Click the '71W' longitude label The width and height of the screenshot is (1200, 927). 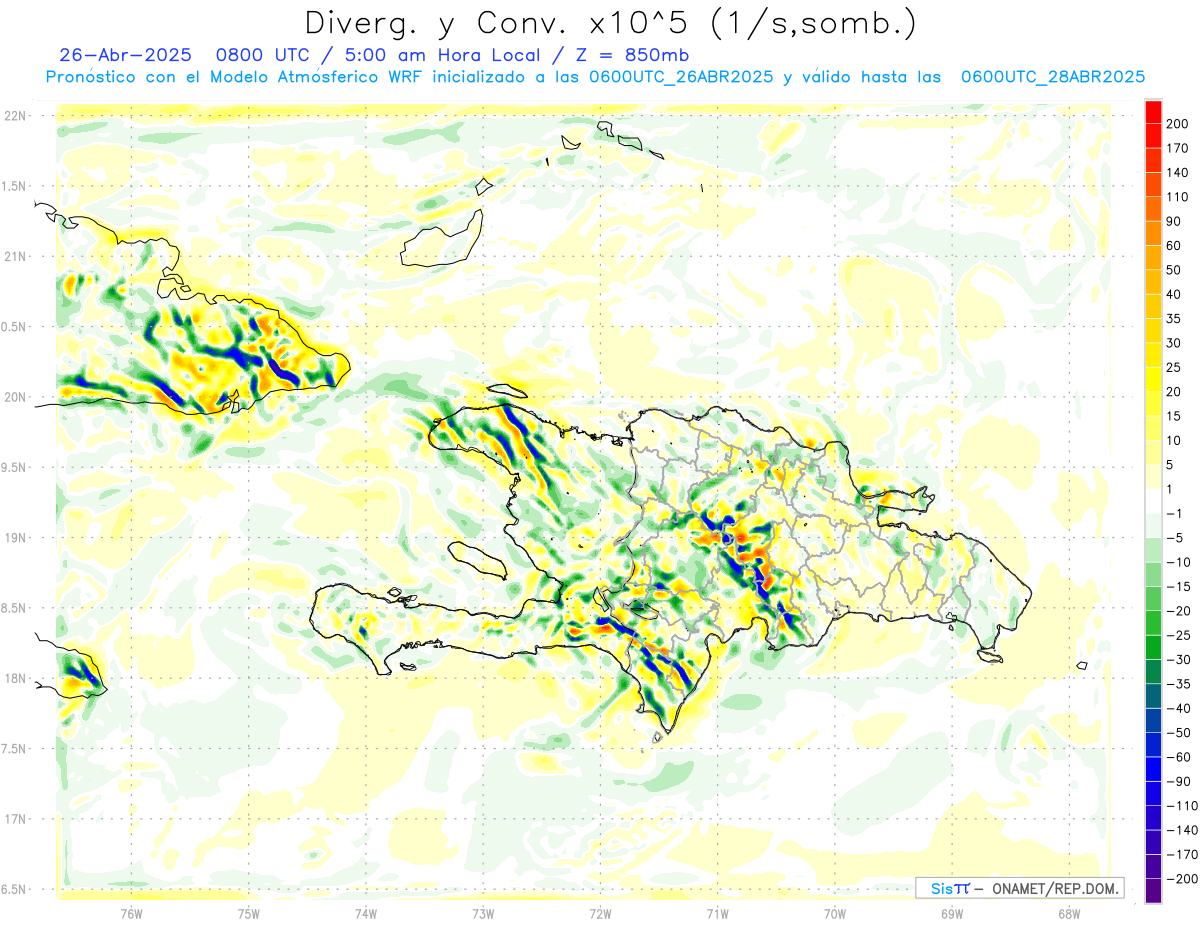[717, 913]
